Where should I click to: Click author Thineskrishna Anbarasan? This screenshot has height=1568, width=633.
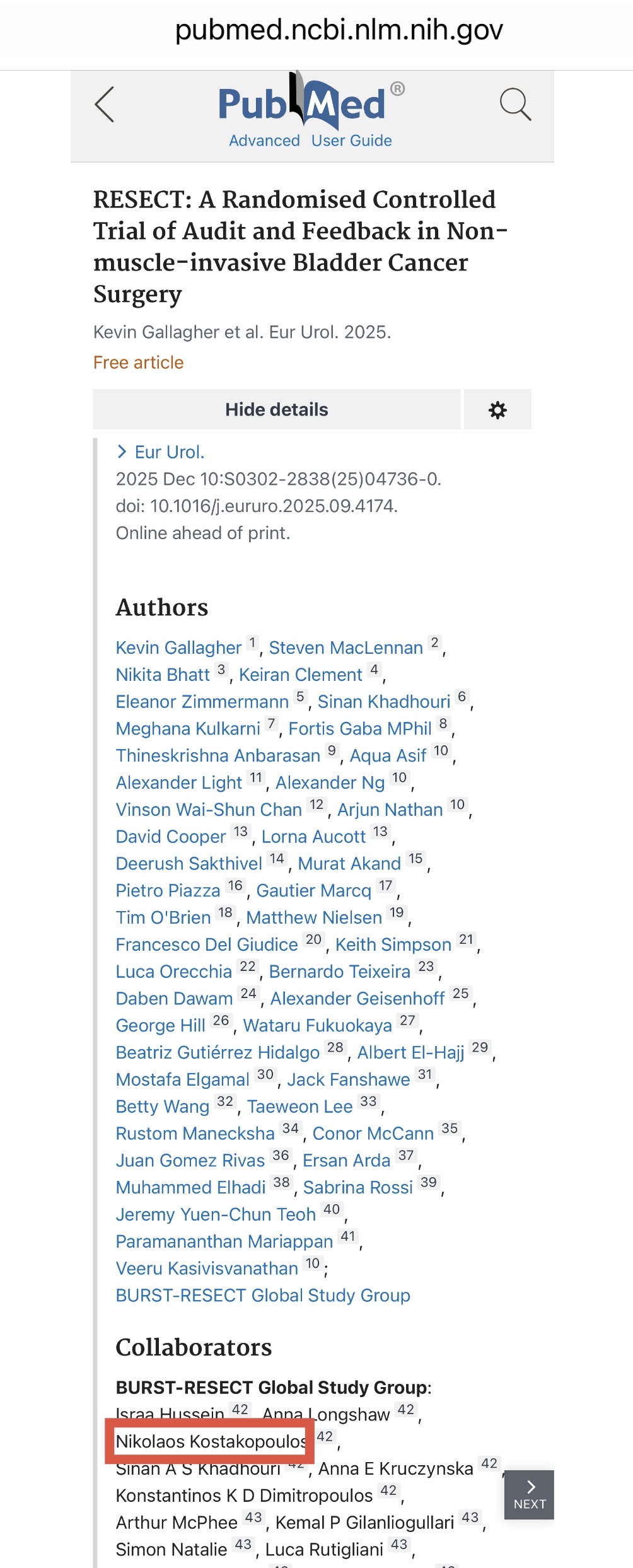[x=218, y=755]
